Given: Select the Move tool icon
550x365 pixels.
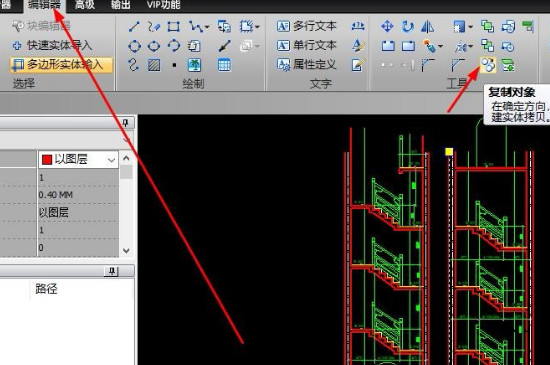Looking at the screenshot, I should pyautogui.click(x=387, y=27).
